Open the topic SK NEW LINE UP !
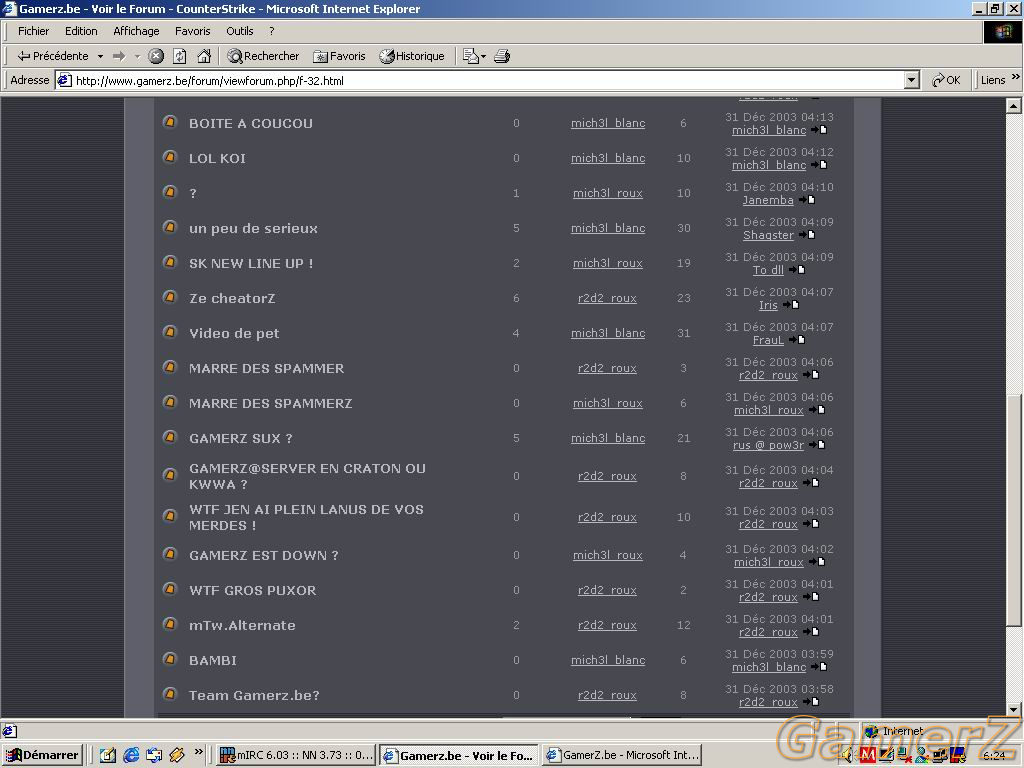 pos(251,264)
